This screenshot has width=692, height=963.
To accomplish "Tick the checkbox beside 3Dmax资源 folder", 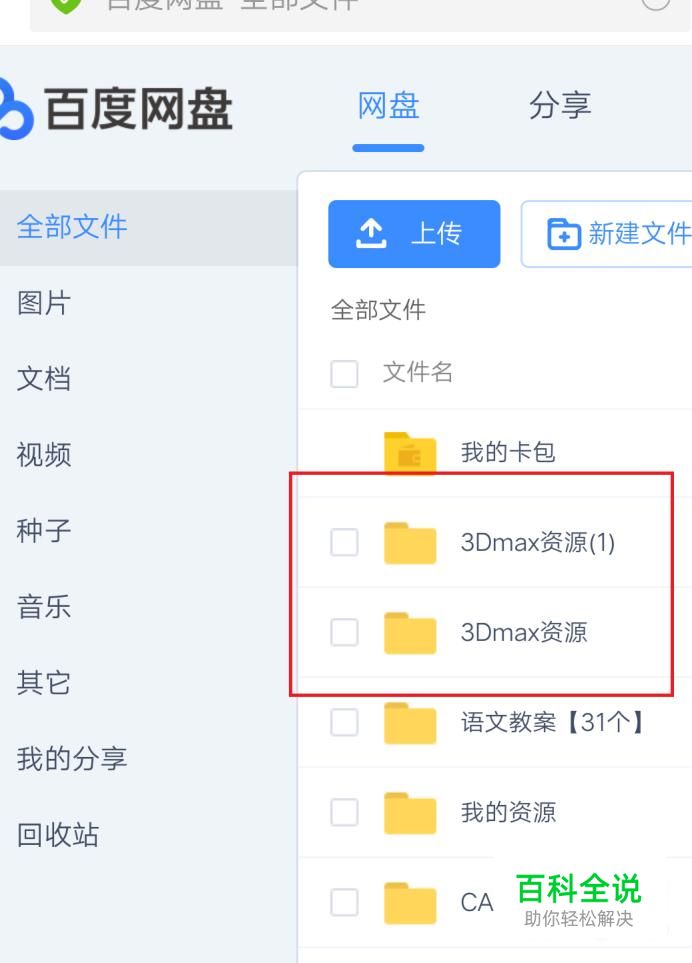I will point(344,633).
